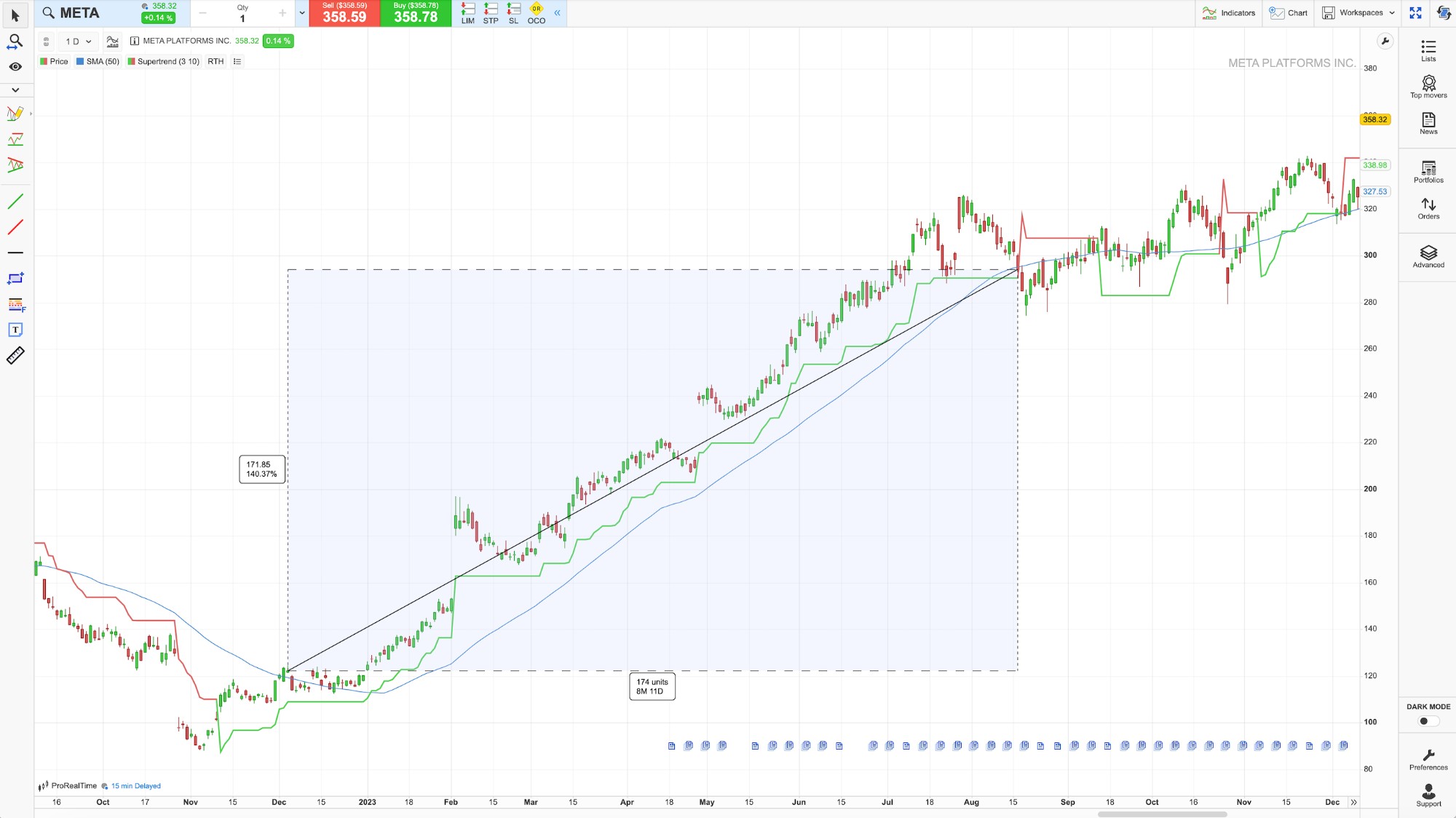Toggle the chart link chain icon

pyautogui.click(x=46, y=41)
